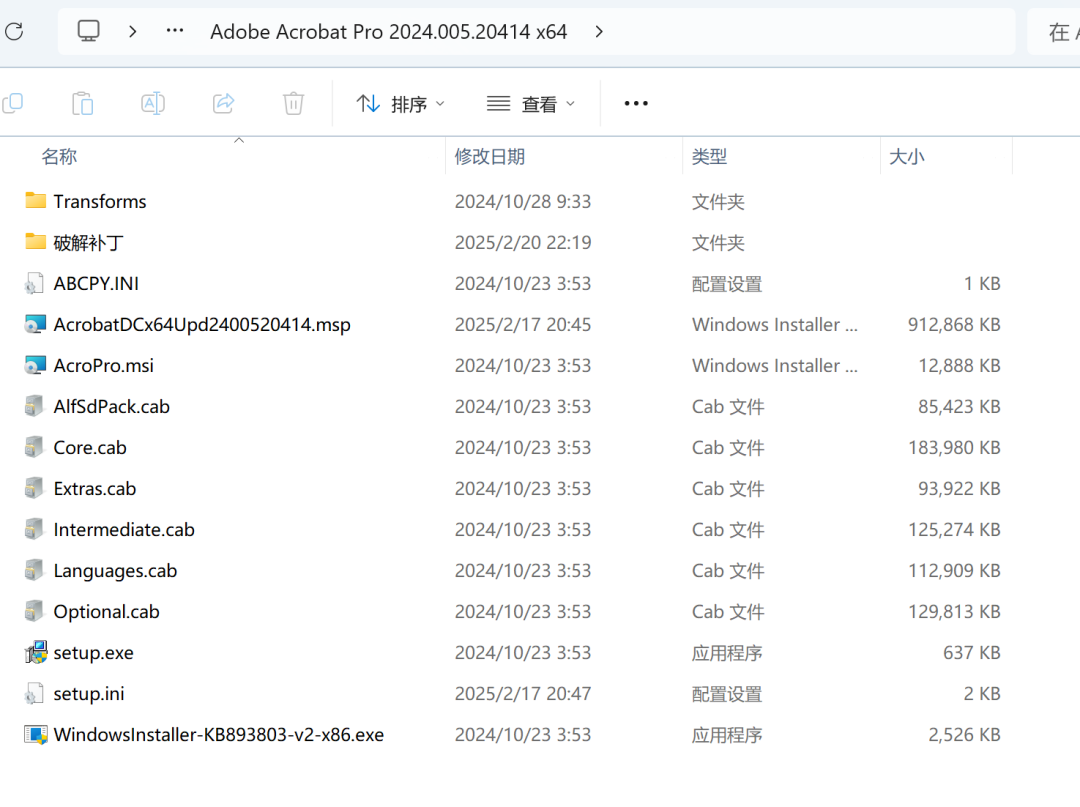The width and height of the screenshot is (1080, 807).
Task: Select the AcrobatDCx64Upd2400520414.msp file name
Action: coord(202,324)
